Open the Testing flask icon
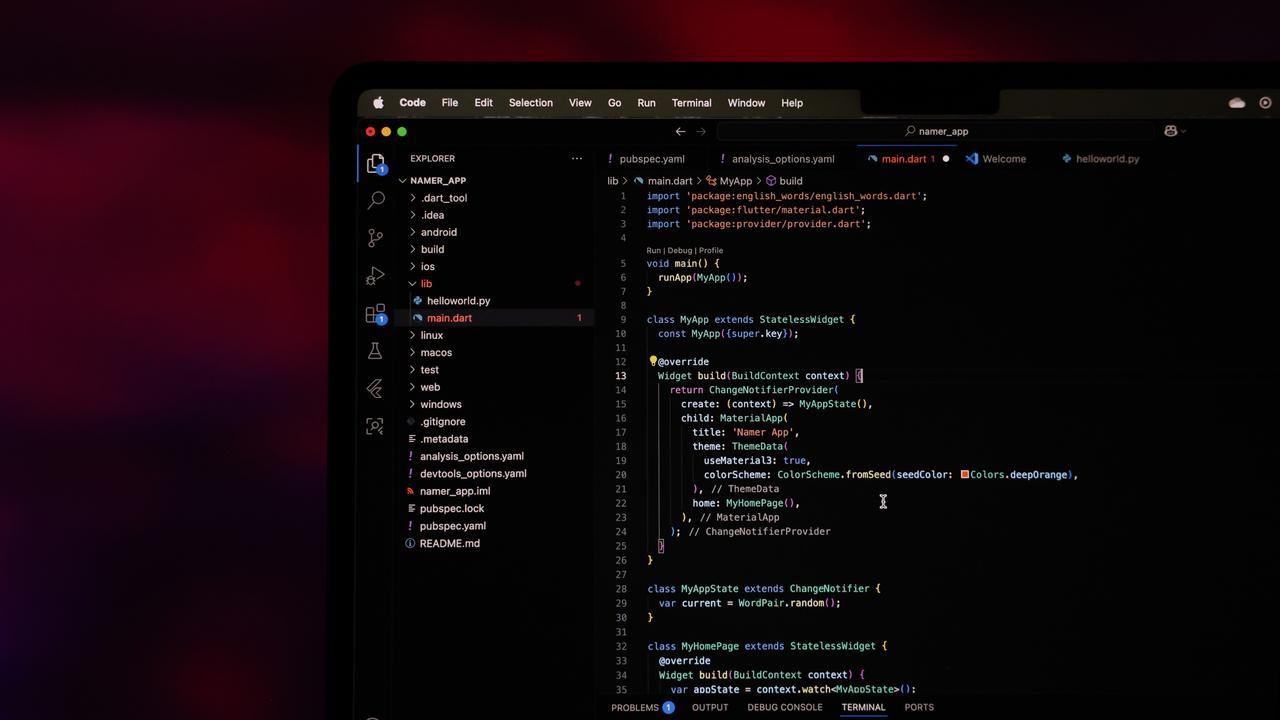 coord(375,351)
